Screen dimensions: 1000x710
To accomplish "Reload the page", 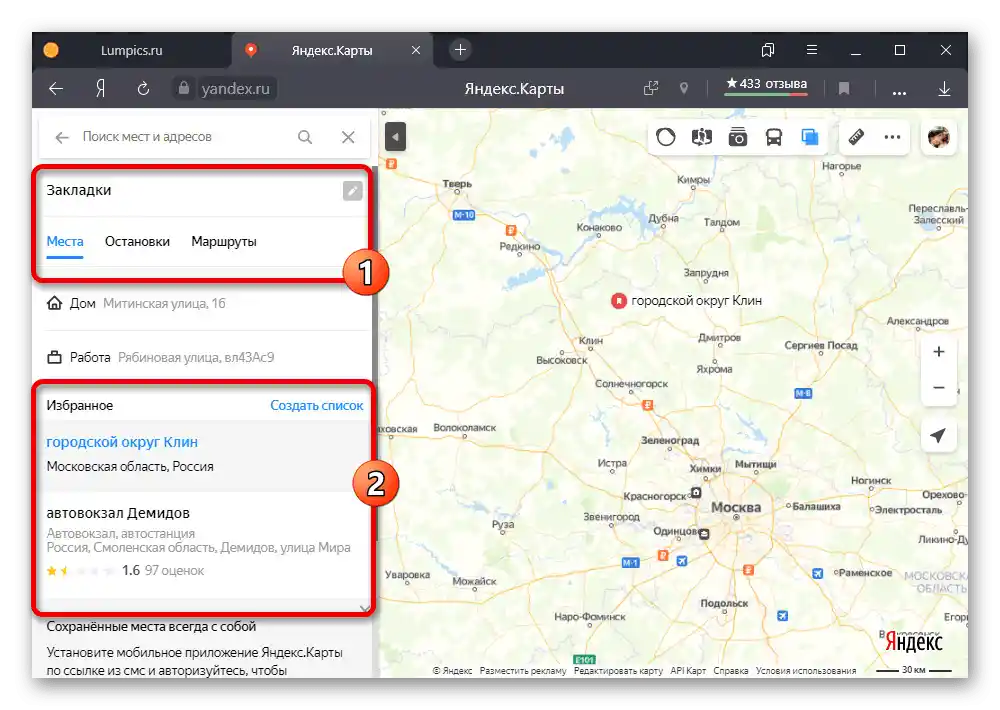I will [x=143, y=89].
